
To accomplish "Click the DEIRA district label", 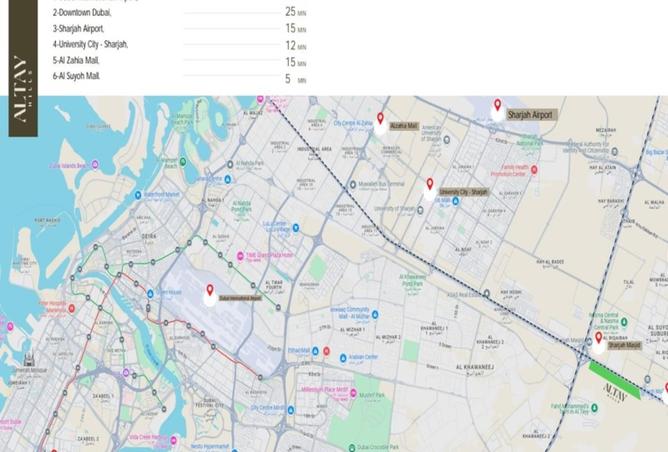I will 148,236.
